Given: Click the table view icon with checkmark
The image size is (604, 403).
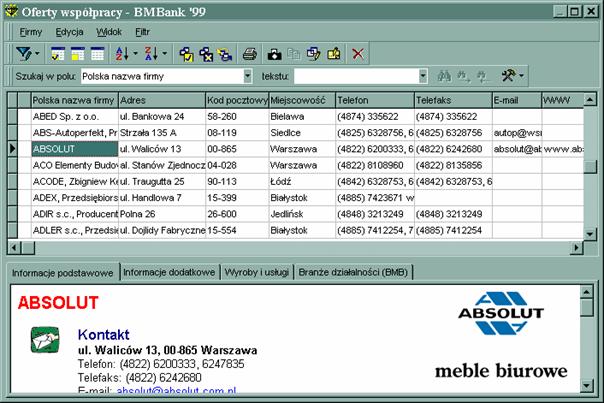Looking at the screenshot, I should [58, 54].
